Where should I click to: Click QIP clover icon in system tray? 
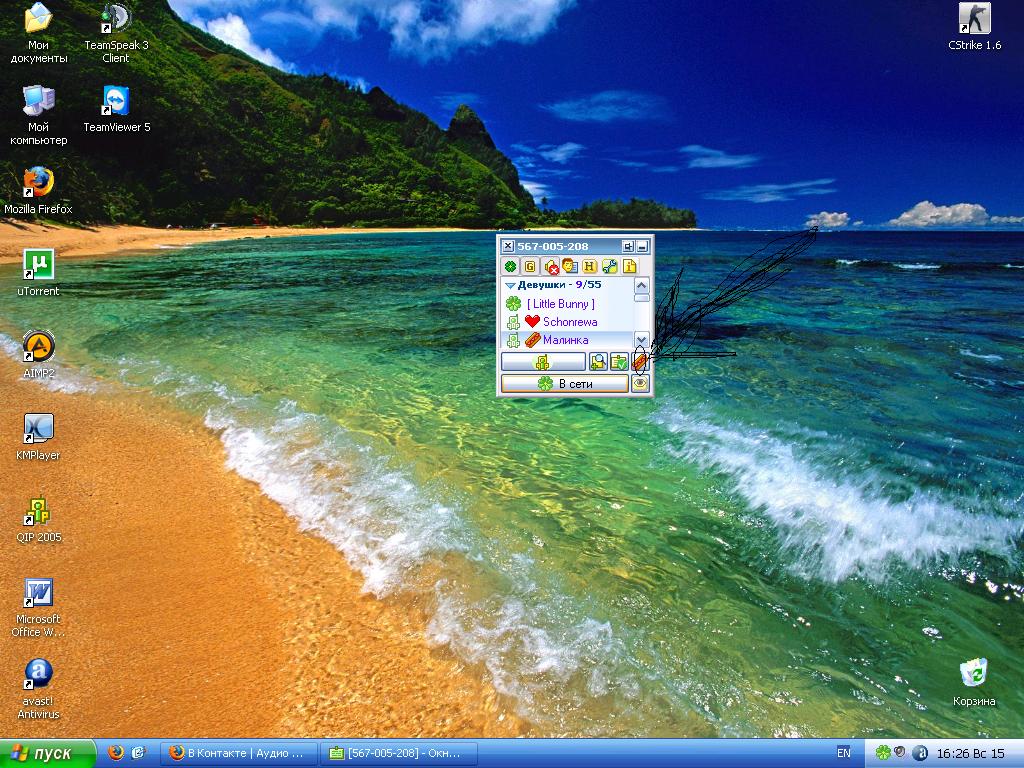(x=883, y=753)
